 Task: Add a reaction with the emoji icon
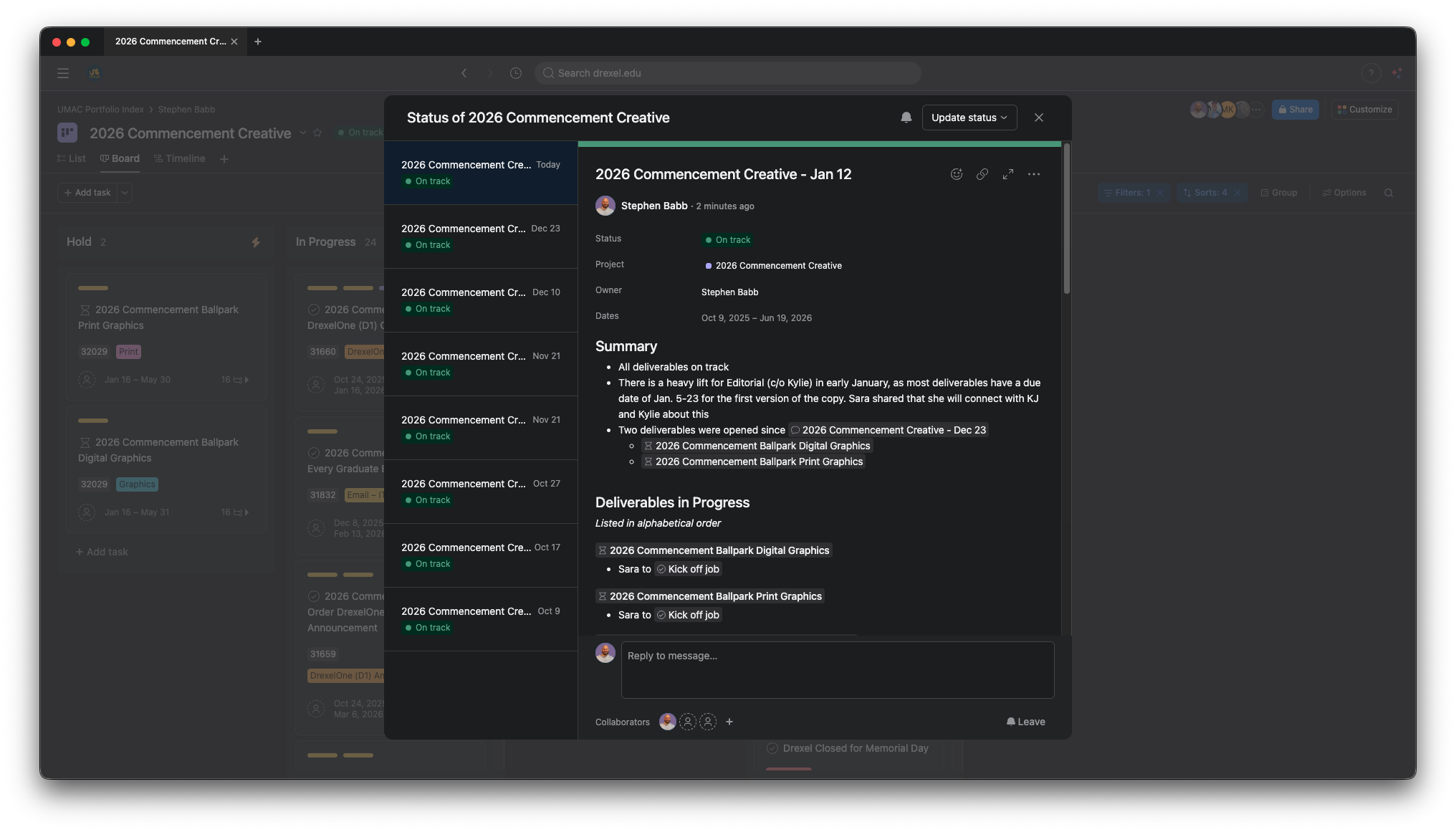(x=956, y=174)
